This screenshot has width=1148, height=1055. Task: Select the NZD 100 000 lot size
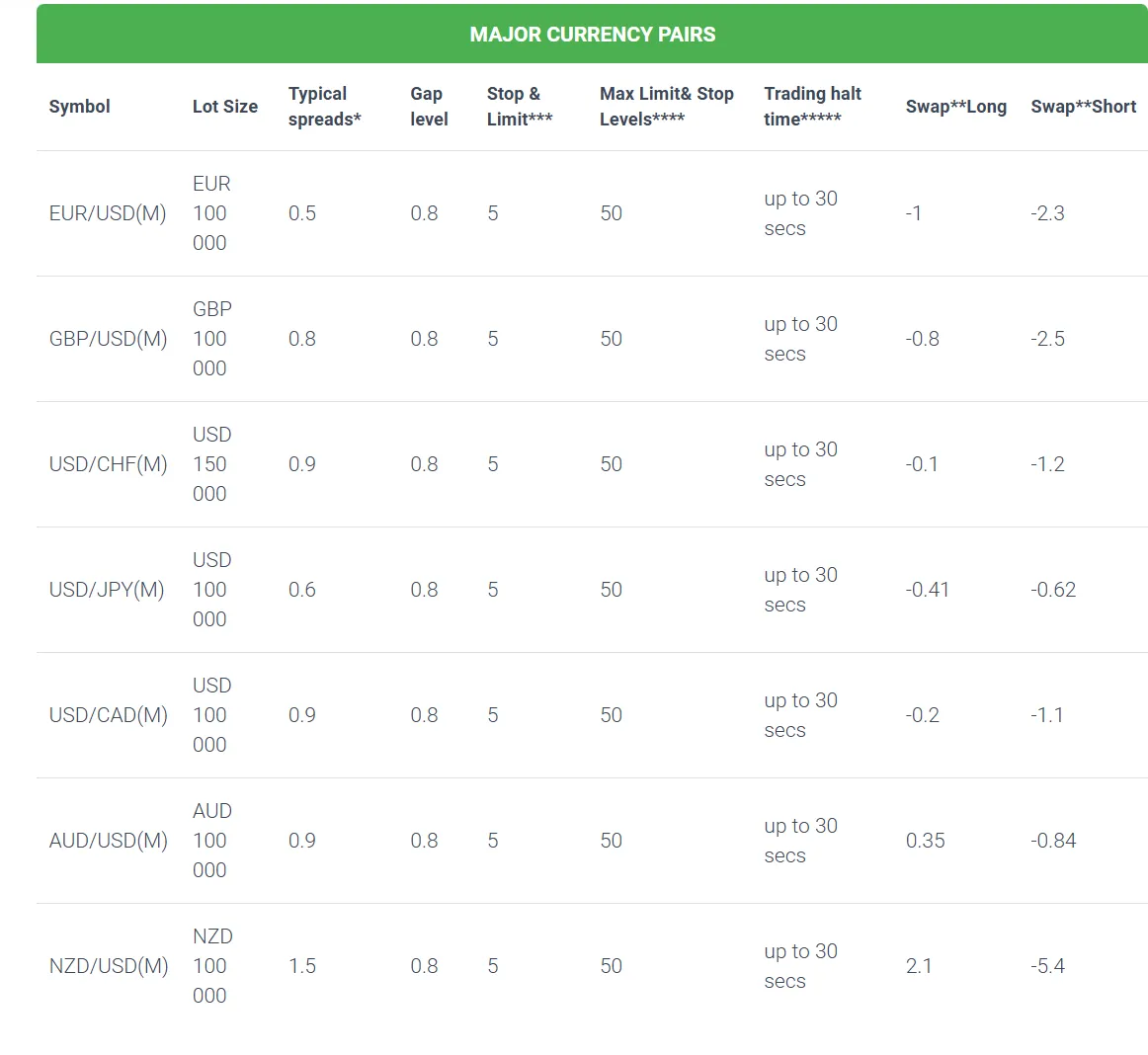(x=212, y=966)
